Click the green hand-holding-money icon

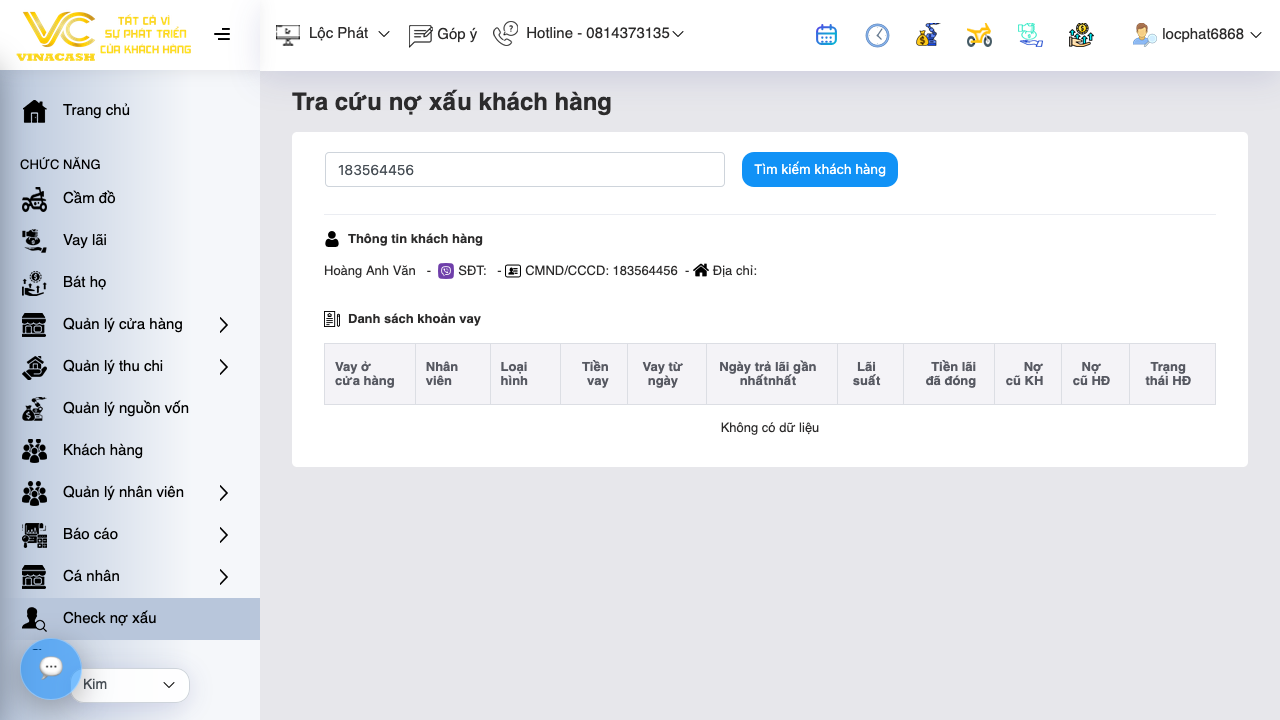[x=1030, y=35]
